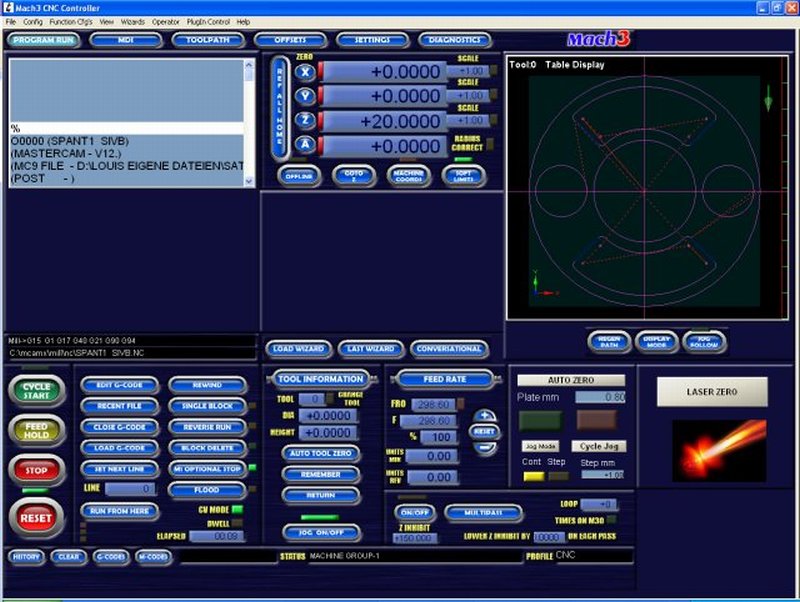The width and height of the screenshot is (800, 602).
Task: Pause motion with Feed Hold
Action: 36,430
